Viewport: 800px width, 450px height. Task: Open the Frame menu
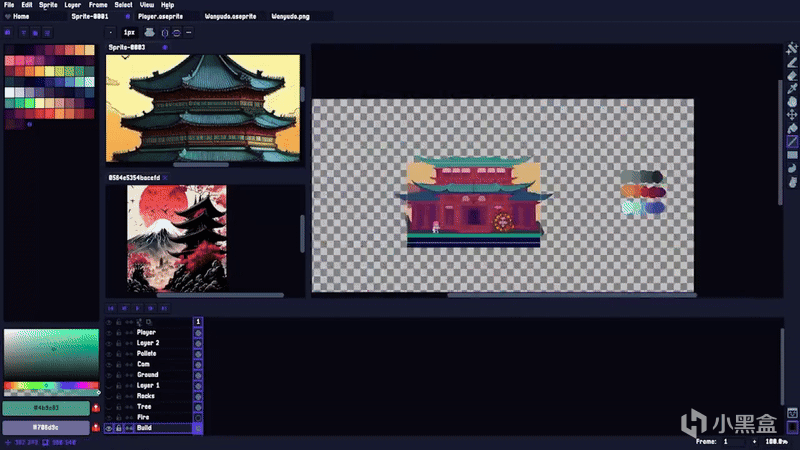tap(98, 5)
